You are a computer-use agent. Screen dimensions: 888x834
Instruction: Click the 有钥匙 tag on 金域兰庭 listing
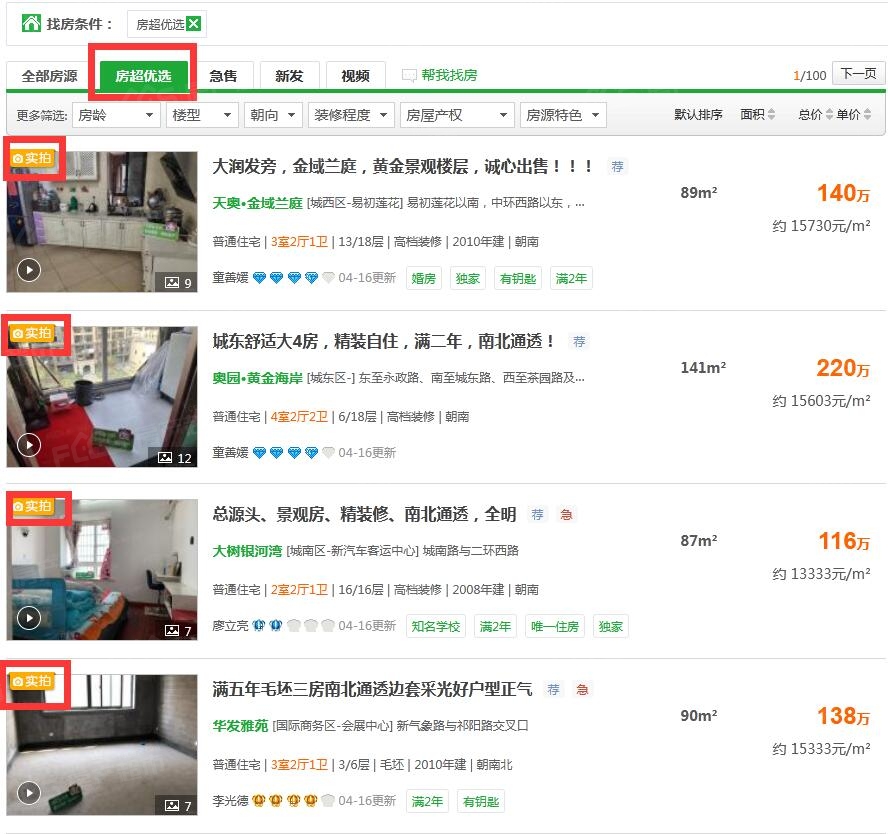[x=518, y=278]
